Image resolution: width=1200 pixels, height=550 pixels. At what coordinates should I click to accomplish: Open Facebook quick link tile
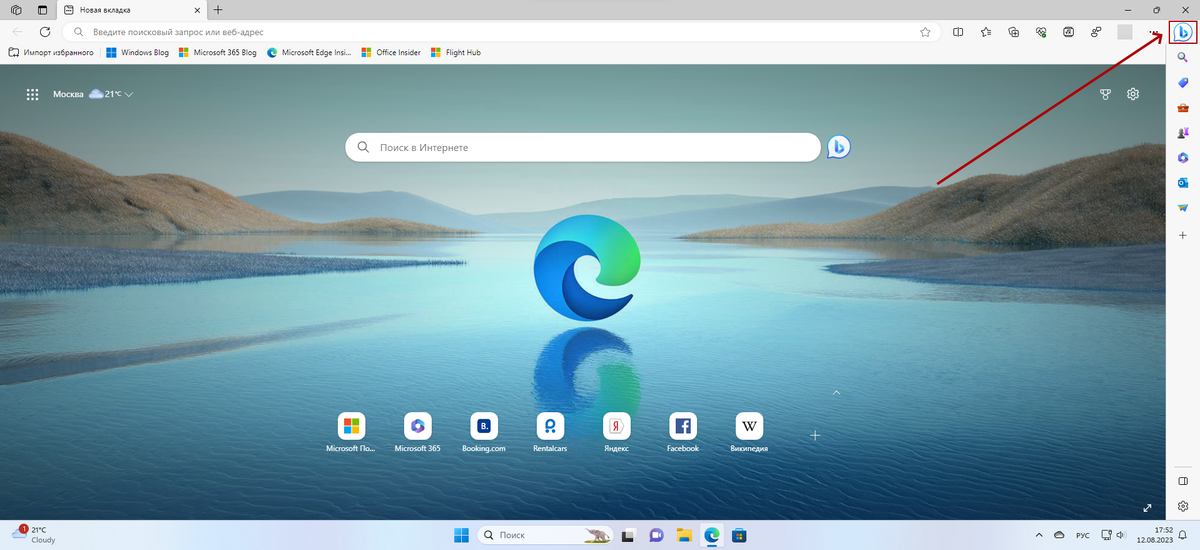point(682,432)
